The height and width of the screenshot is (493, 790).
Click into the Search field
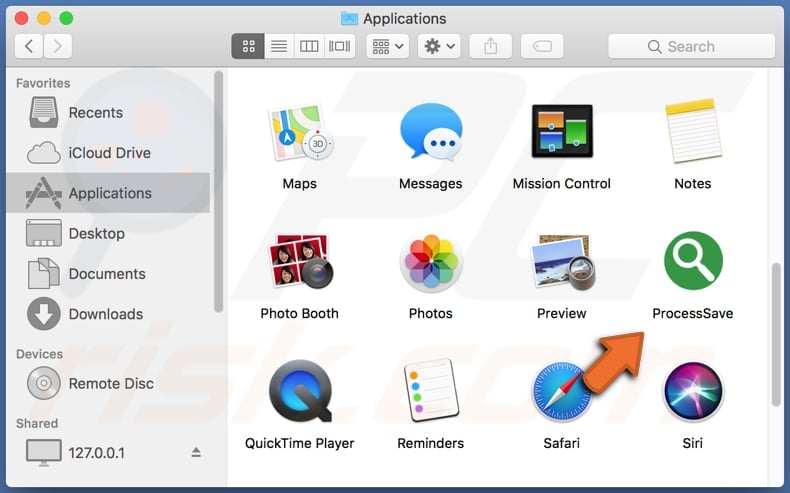691,46
